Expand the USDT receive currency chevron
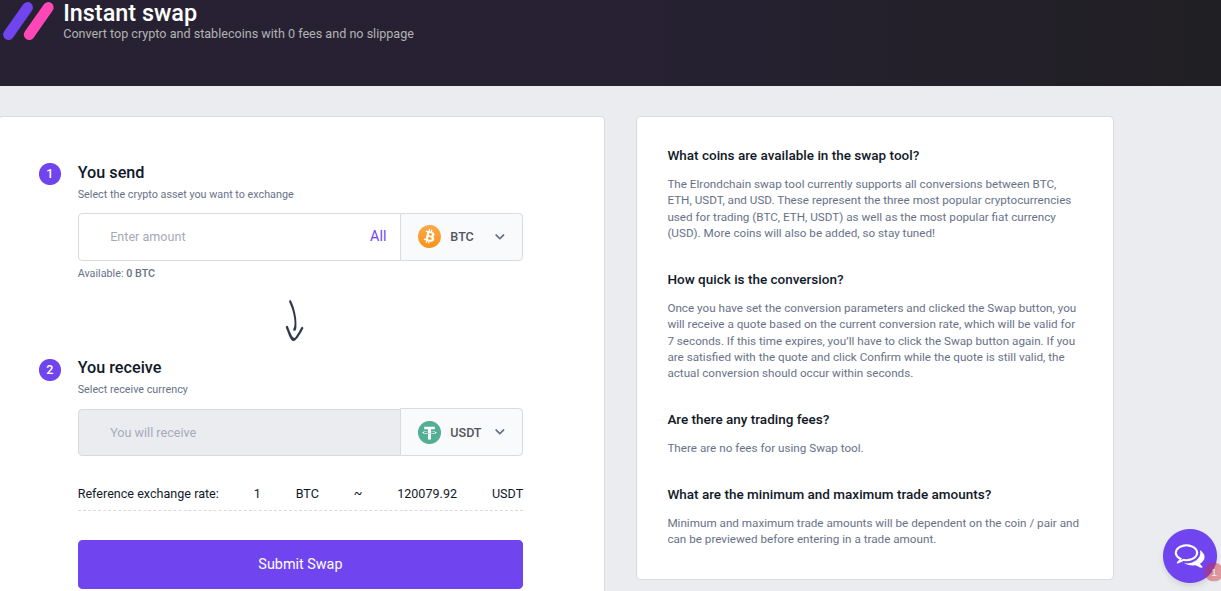 coord(500,433)
